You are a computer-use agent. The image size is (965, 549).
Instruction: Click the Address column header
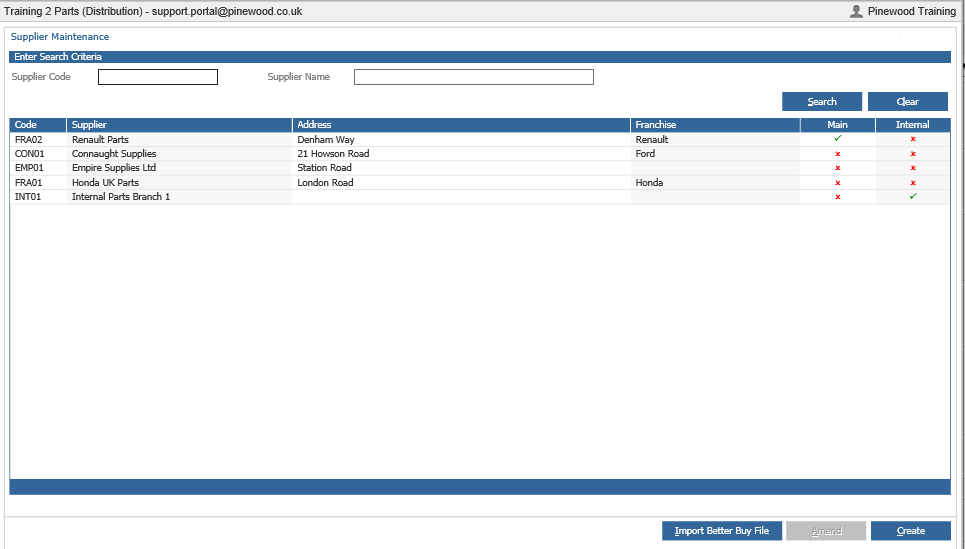461,125
